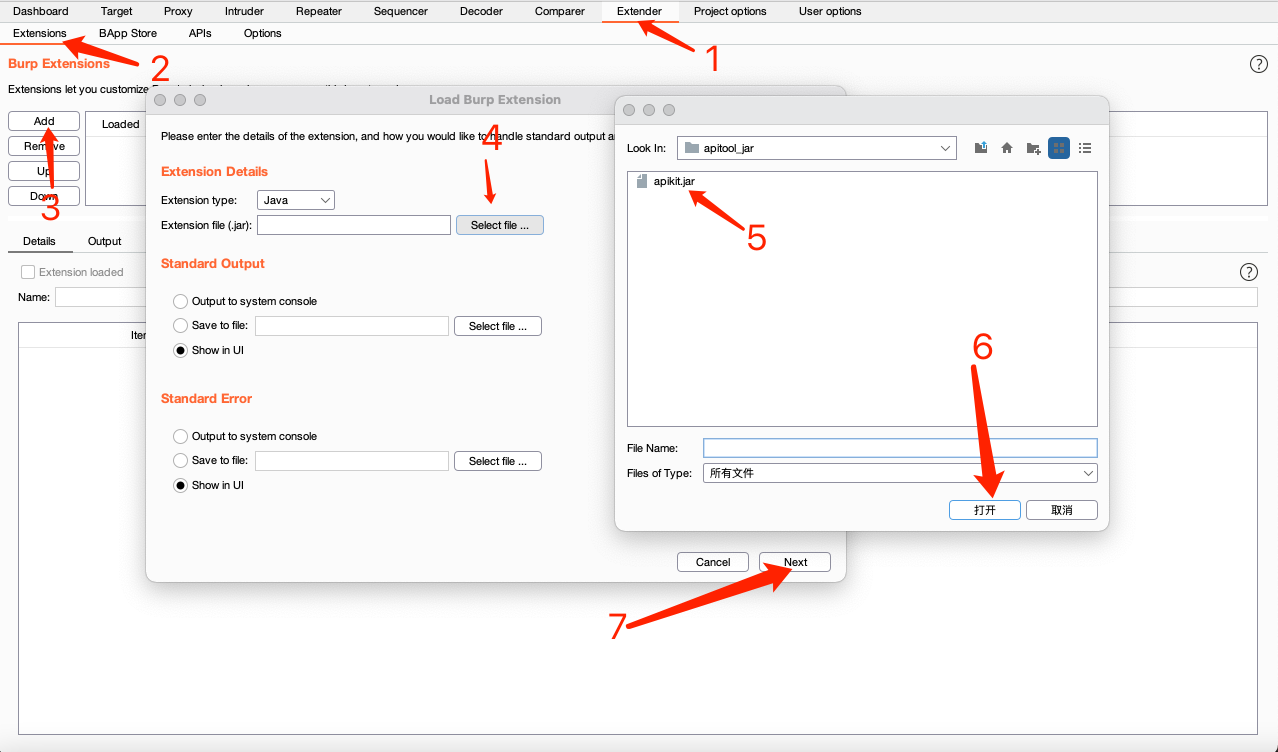
Task: Open the Repeater tab
Action: pos(319,11)
